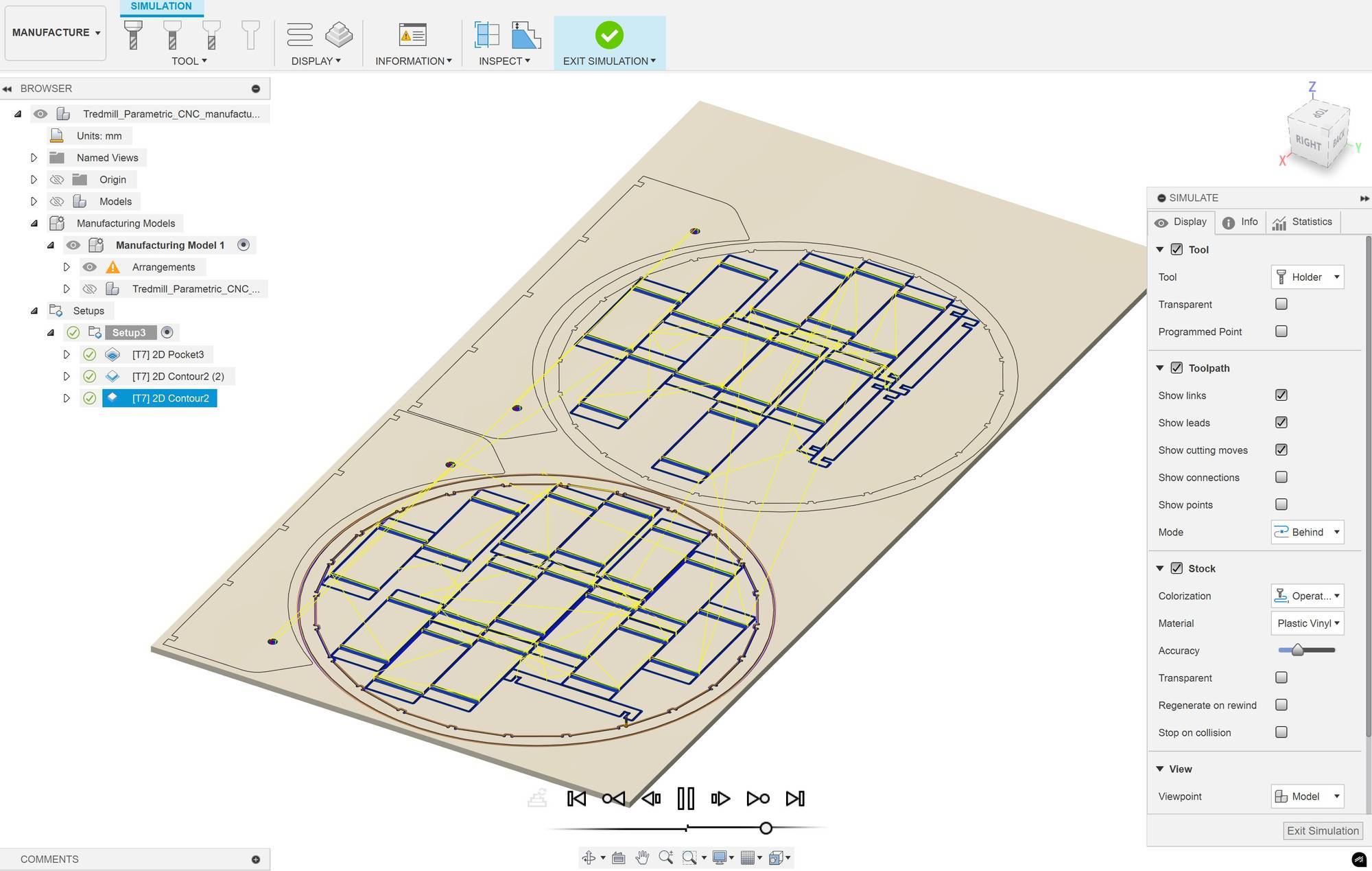
Task: Select the second tool icon in the ribbon
Action: click(x=172, y=34)
